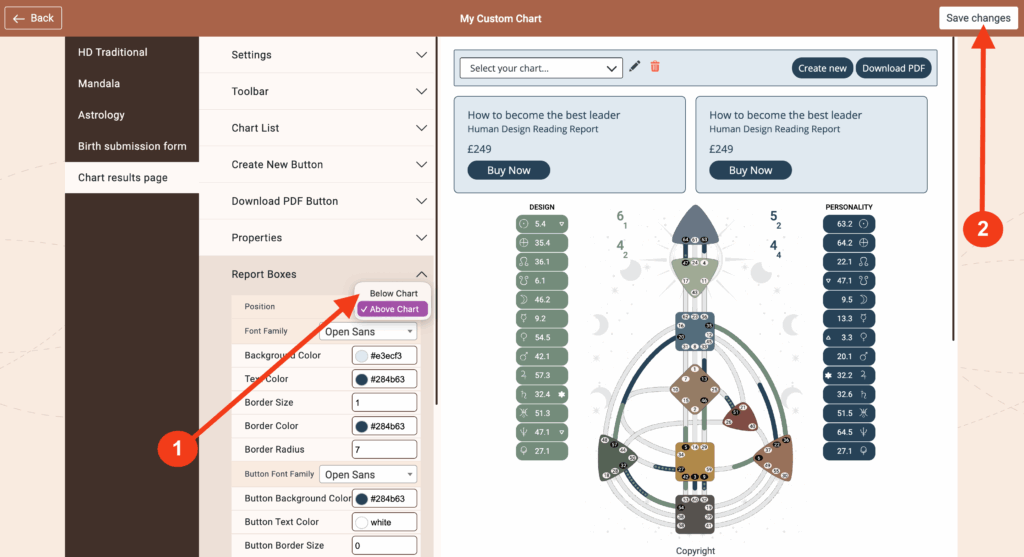Click the Moon symbol in Personality 9.5
The width and height of the screenshot is (1024, 557).
(865, 299)
